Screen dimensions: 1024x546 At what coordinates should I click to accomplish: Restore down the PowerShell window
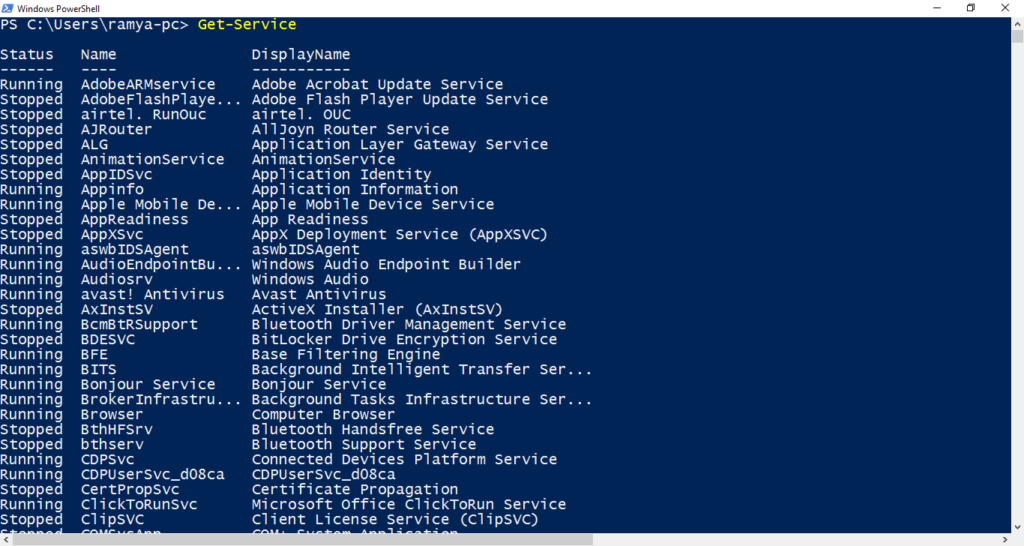[x=970, y=8]
